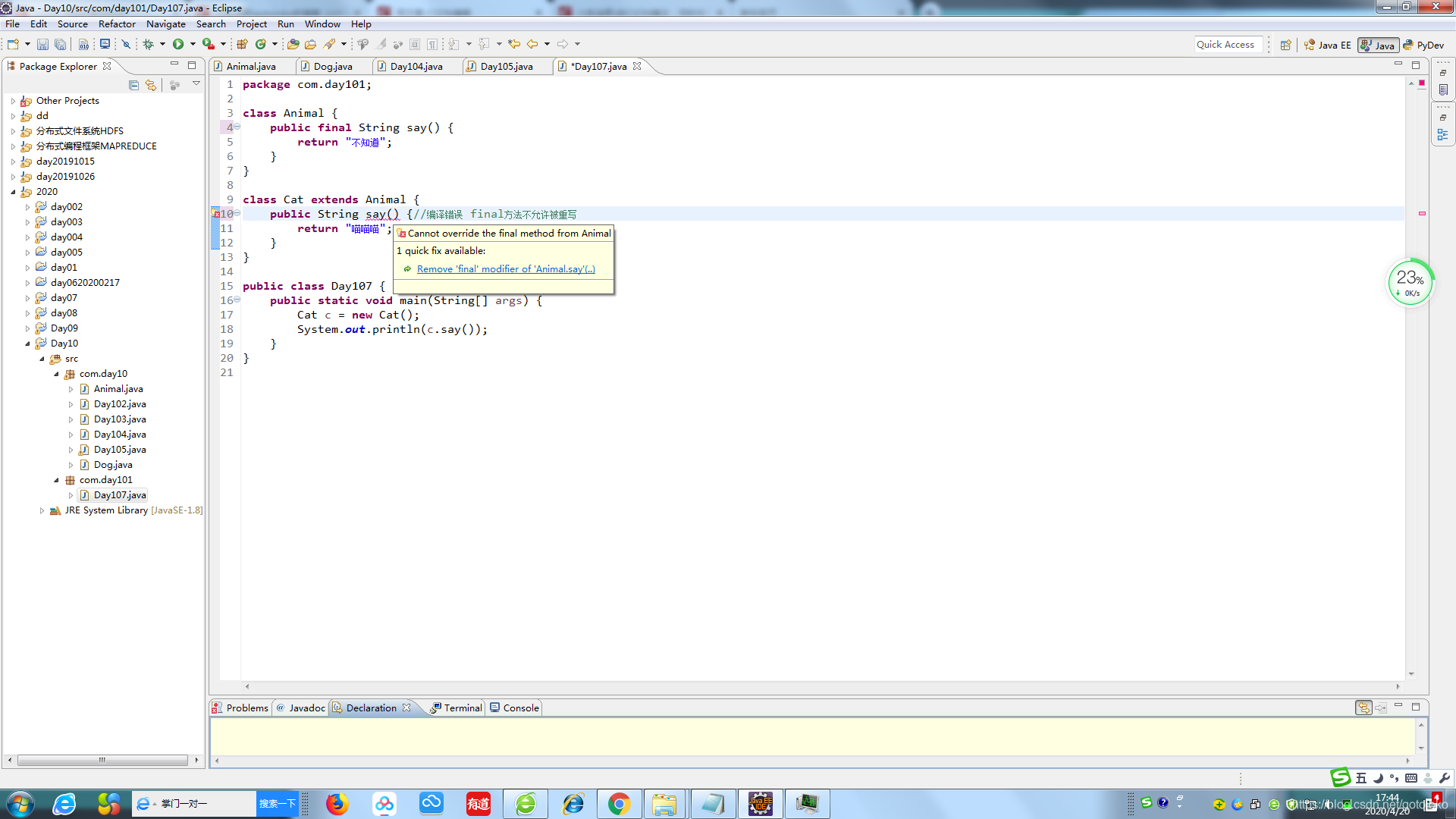Click the New Java Class icon
The height and width of the screenshot is (819, 1456).
pyautogui.click(x=262, y=45)
